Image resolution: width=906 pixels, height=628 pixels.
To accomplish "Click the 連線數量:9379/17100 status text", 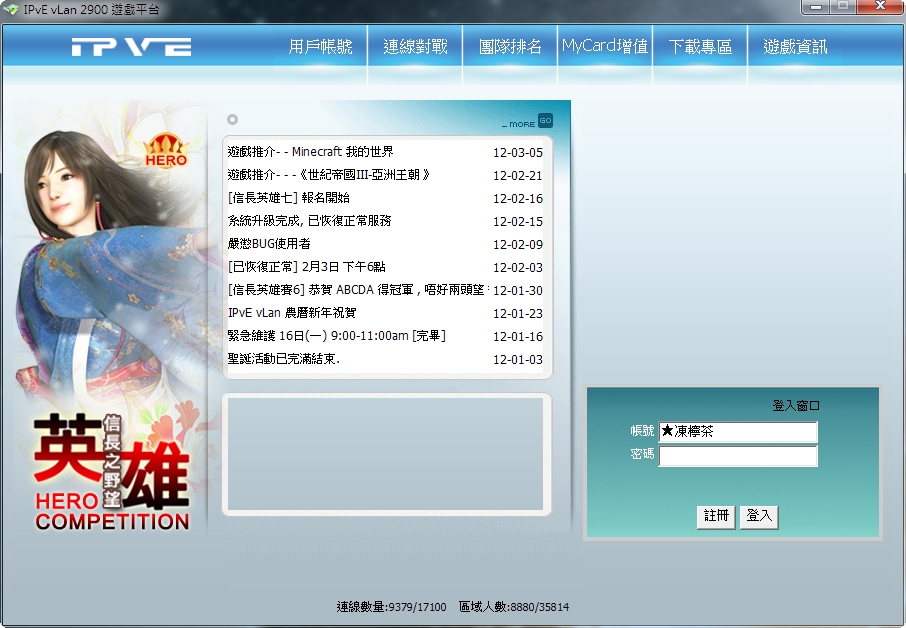I will pyautogui.click(x=391, y=607).
